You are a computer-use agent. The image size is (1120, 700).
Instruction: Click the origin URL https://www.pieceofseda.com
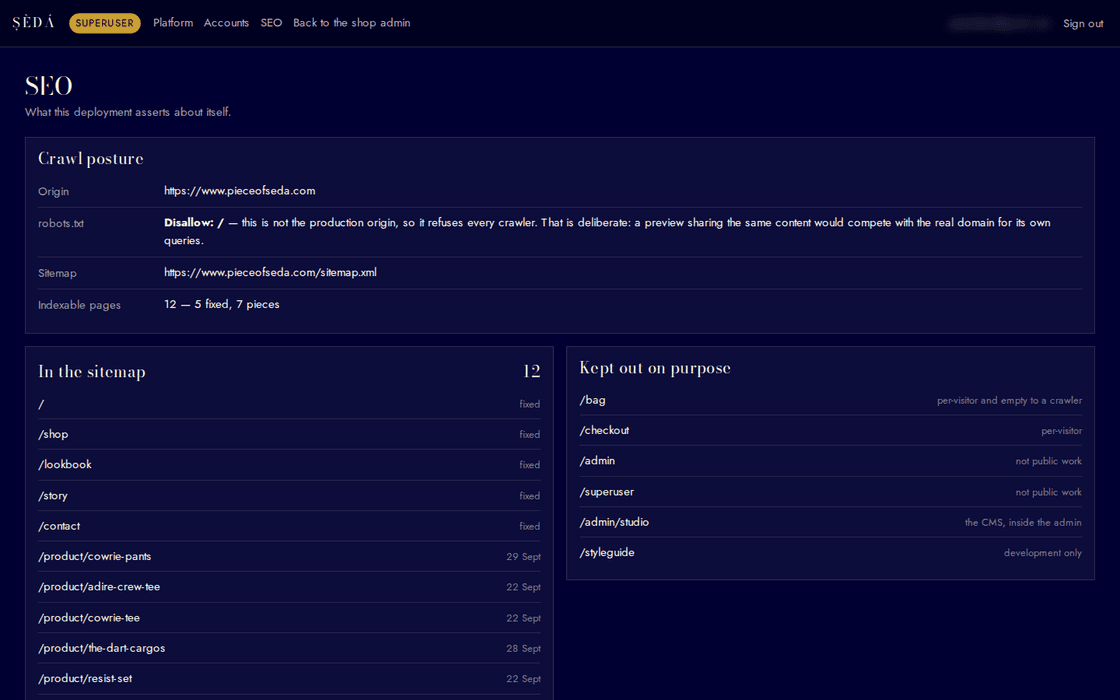point(239,191)
